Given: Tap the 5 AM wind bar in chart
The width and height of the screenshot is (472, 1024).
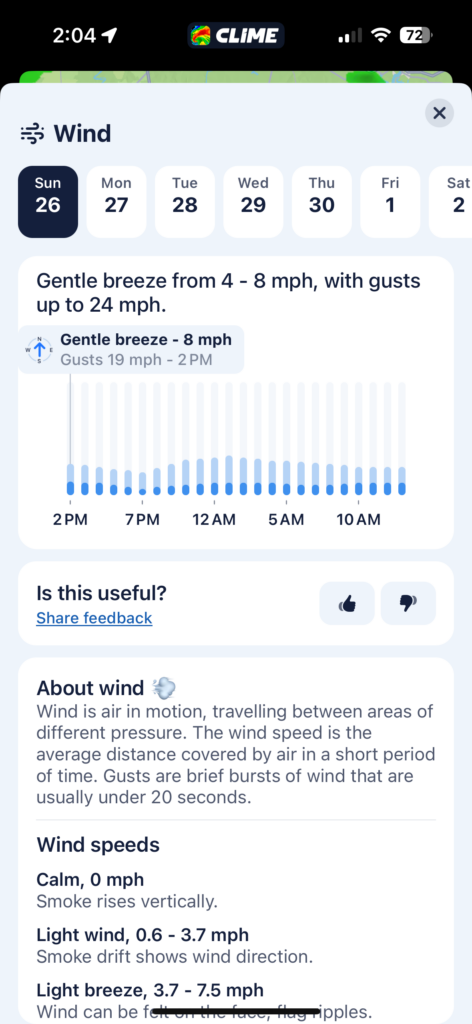Looking at the screenshot, I should point(287,439).
